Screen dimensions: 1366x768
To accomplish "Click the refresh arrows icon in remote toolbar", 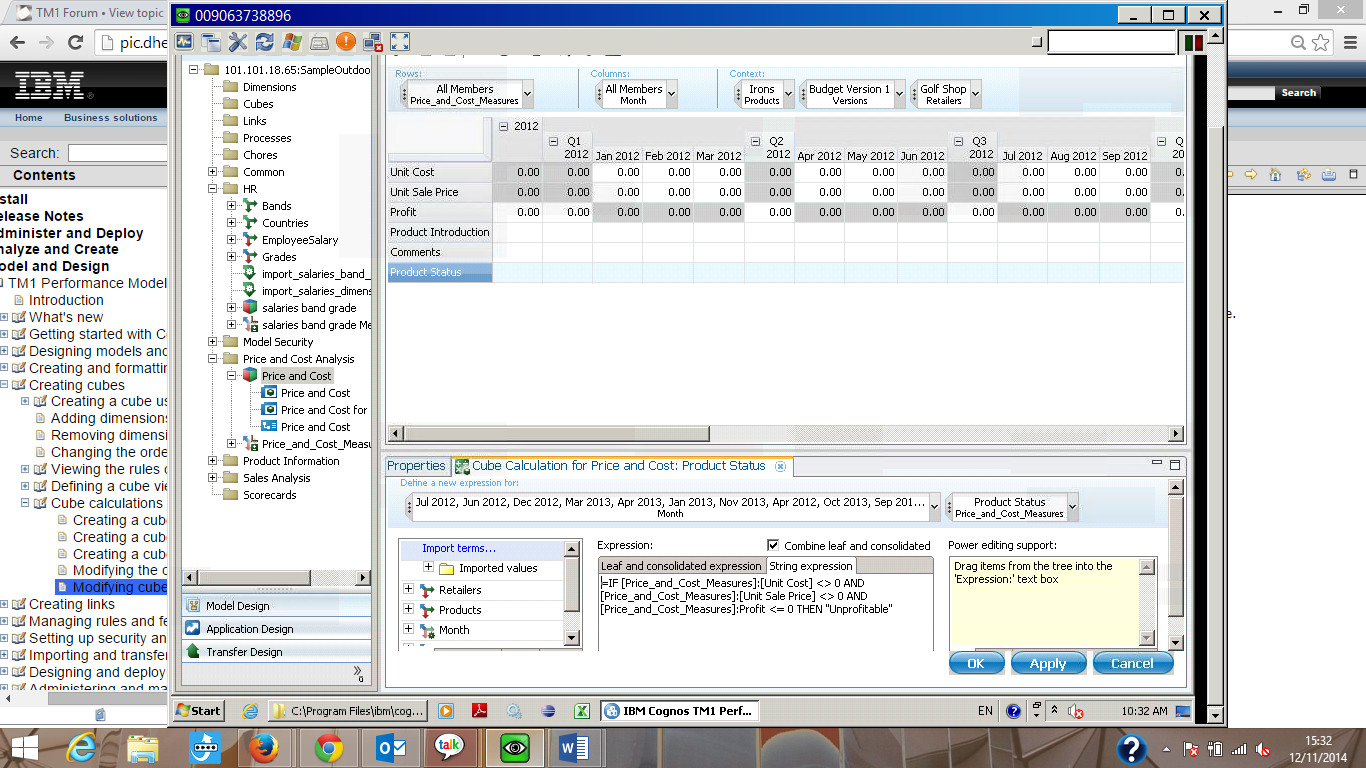I will 265,42.
